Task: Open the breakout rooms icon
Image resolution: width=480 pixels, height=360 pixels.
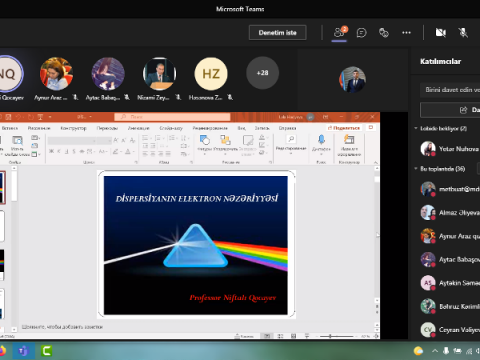Action: 384,33
